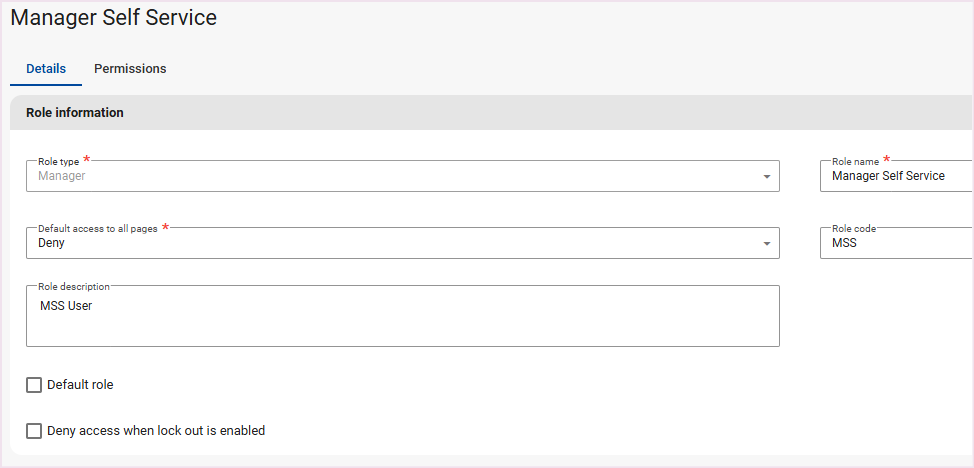The width and height of the screenshot is (974, 468).
Task: Open the Role type combo box
Action: (400, 176)
